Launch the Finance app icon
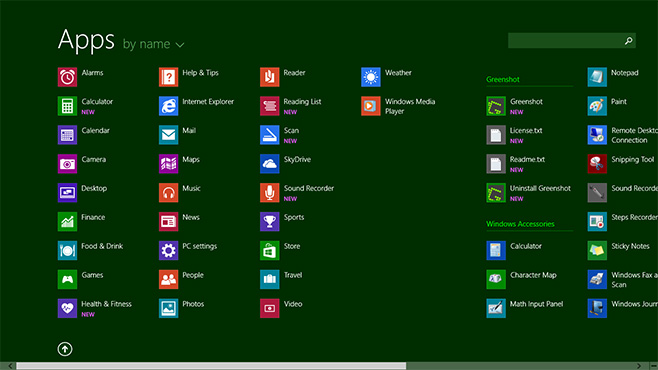658x370 pixels. tap(67, 222)
